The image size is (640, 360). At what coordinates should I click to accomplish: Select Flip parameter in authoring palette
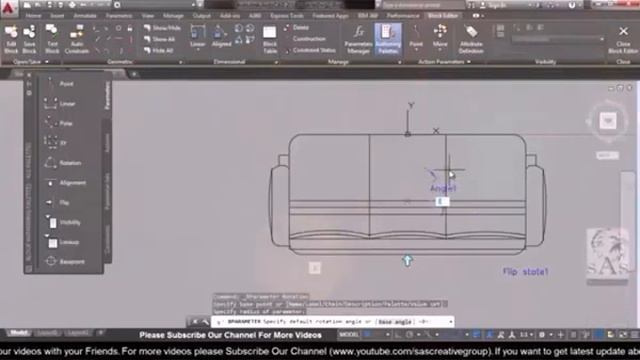coord(57,202)
